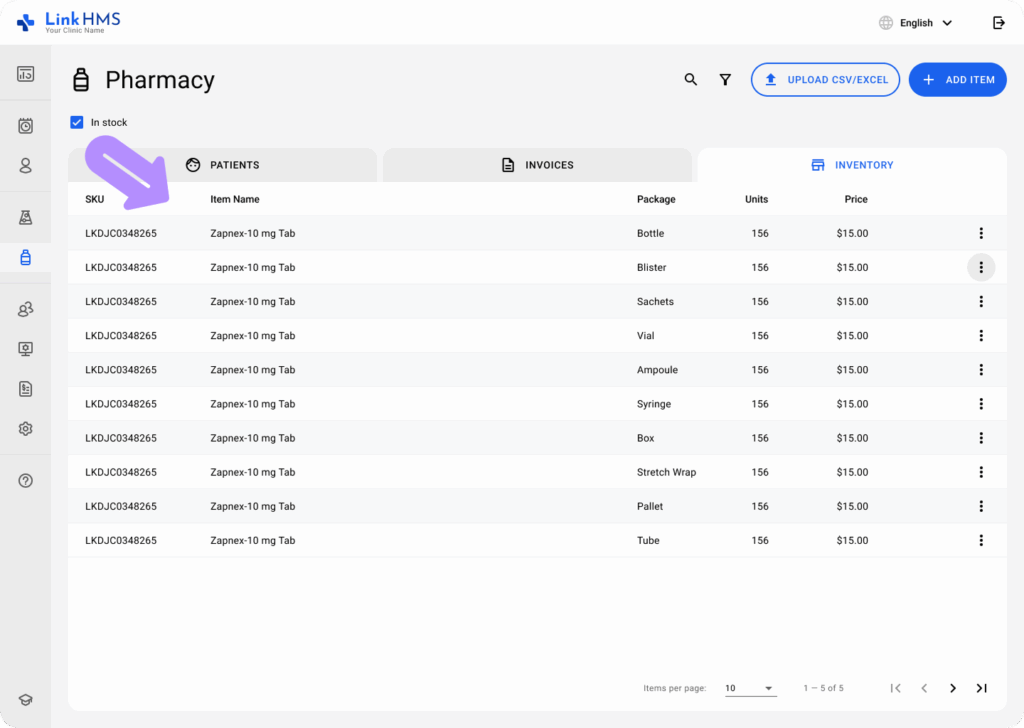Open options menu for Stretch Wrap row
This screenshot has height=728, width=1024.
[x=981, y=472]
